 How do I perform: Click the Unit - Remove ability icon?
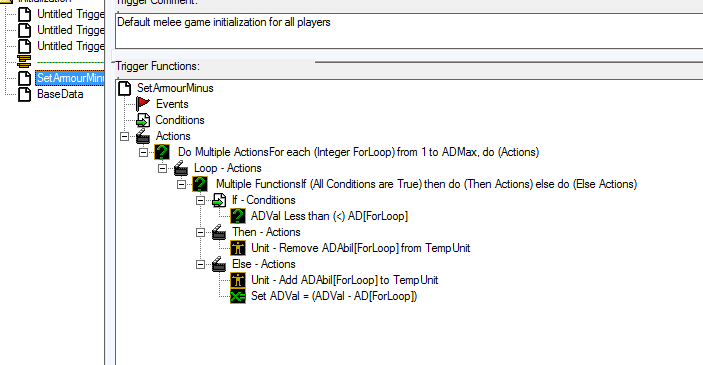[x=238, y=248]
